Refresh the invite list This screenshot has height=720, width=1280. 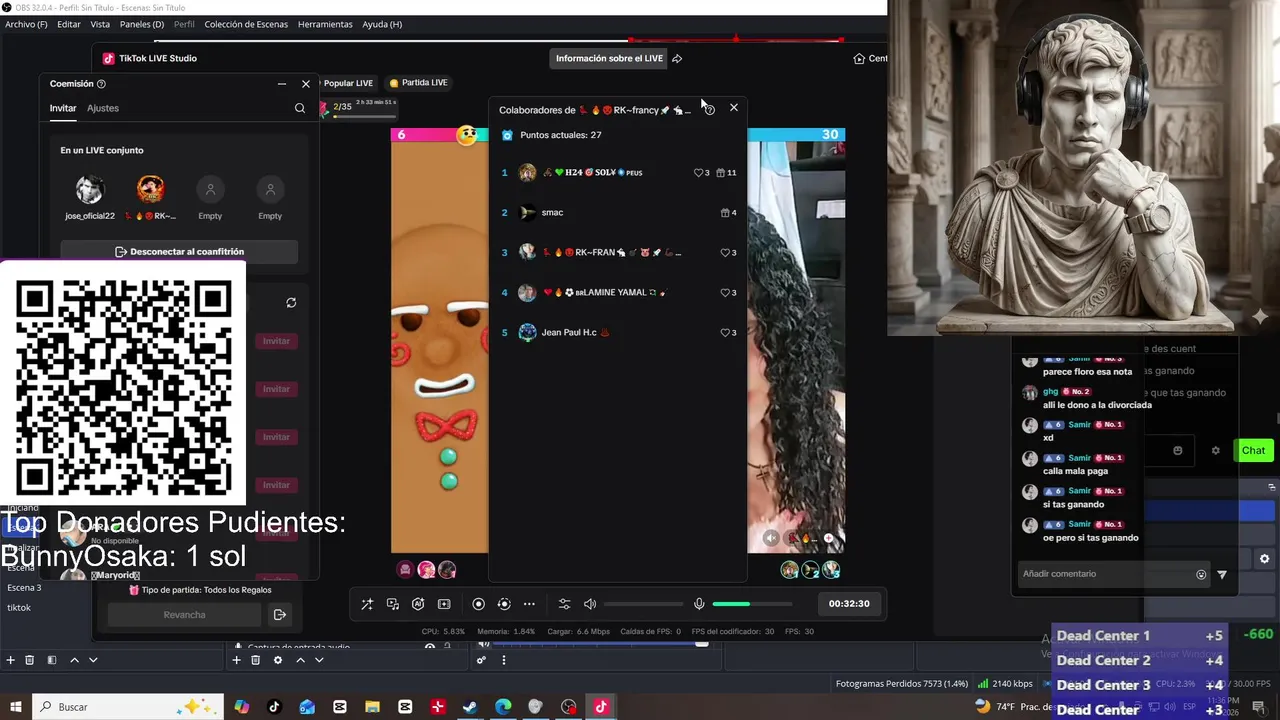291,303
